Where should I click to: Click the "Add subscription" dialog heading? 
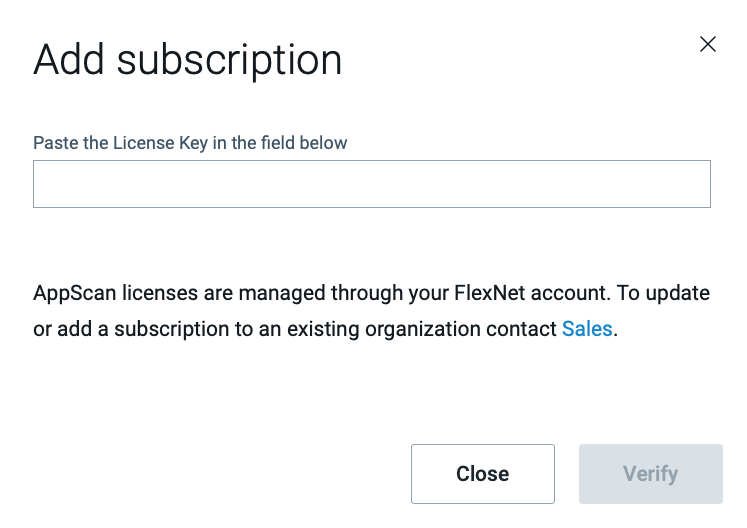188,60
